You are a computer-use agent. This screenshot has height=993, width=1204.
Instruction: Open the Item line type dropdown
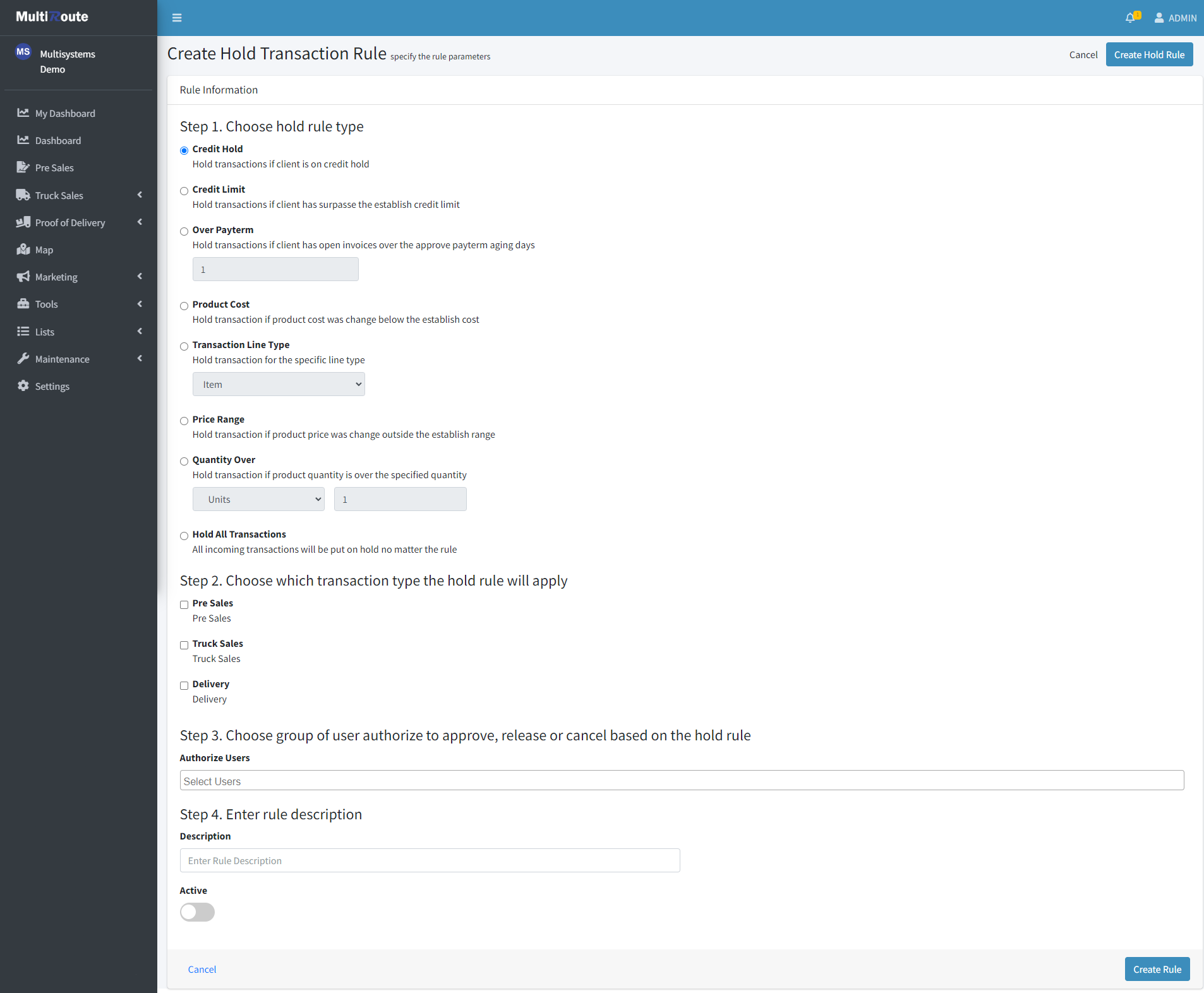(x=279, y=384)
